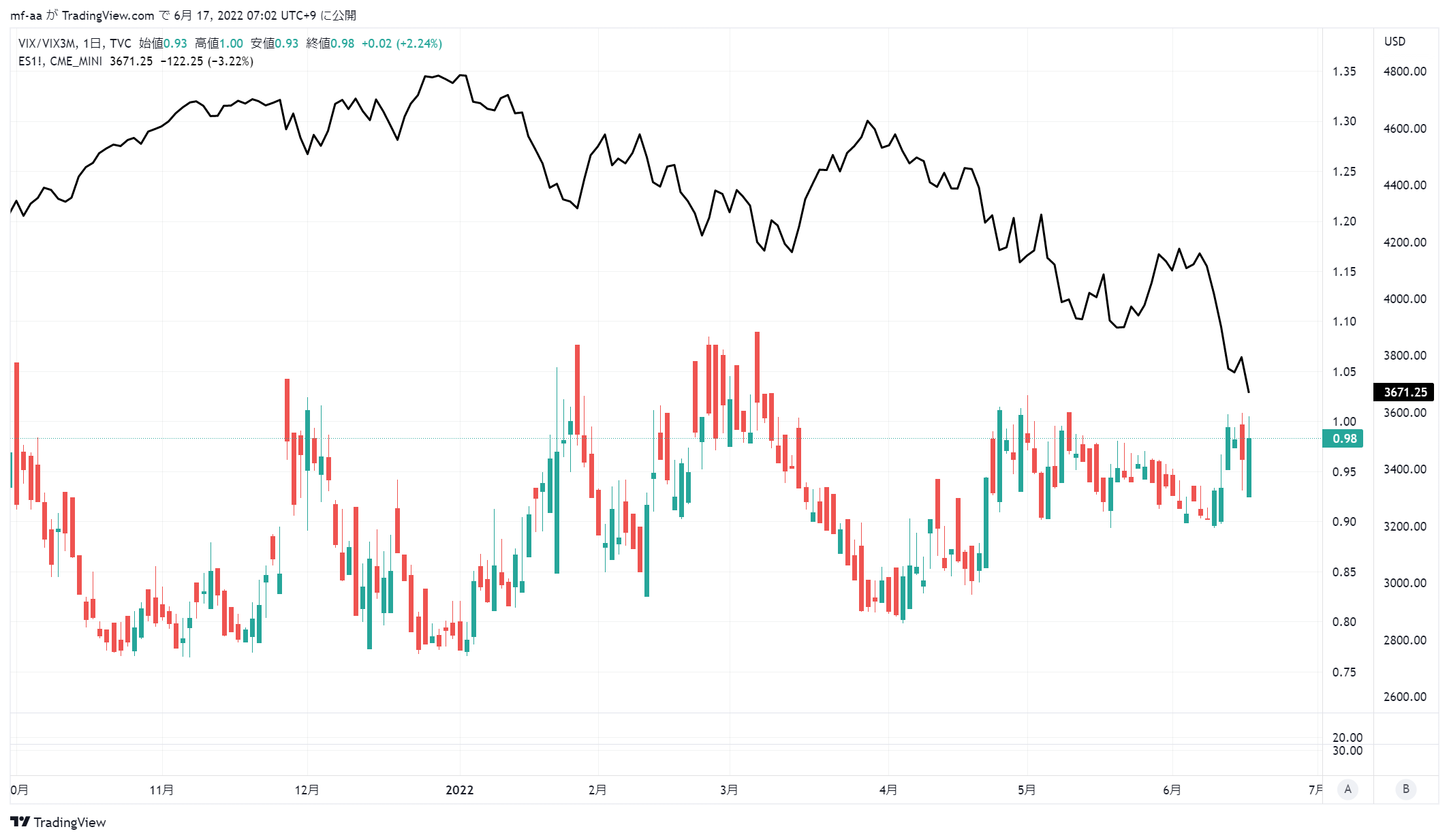
Task: Click the 0.75 ratio scale value
Action: (1344, 672)
